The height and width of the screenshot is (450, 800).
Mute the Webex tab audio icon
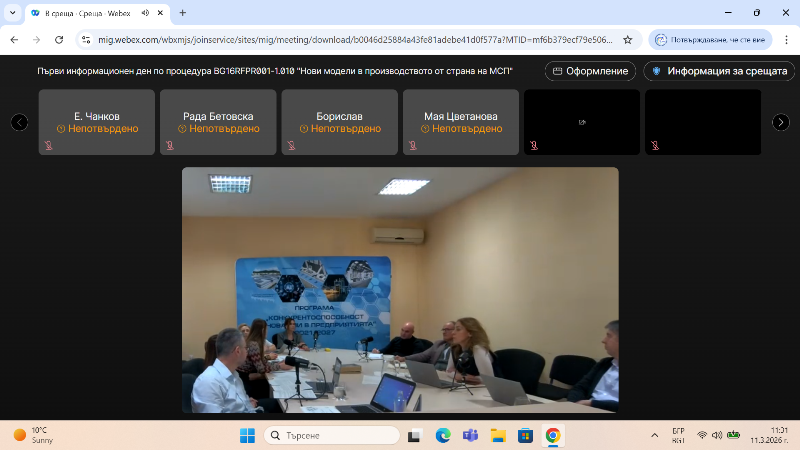point(145,13)
